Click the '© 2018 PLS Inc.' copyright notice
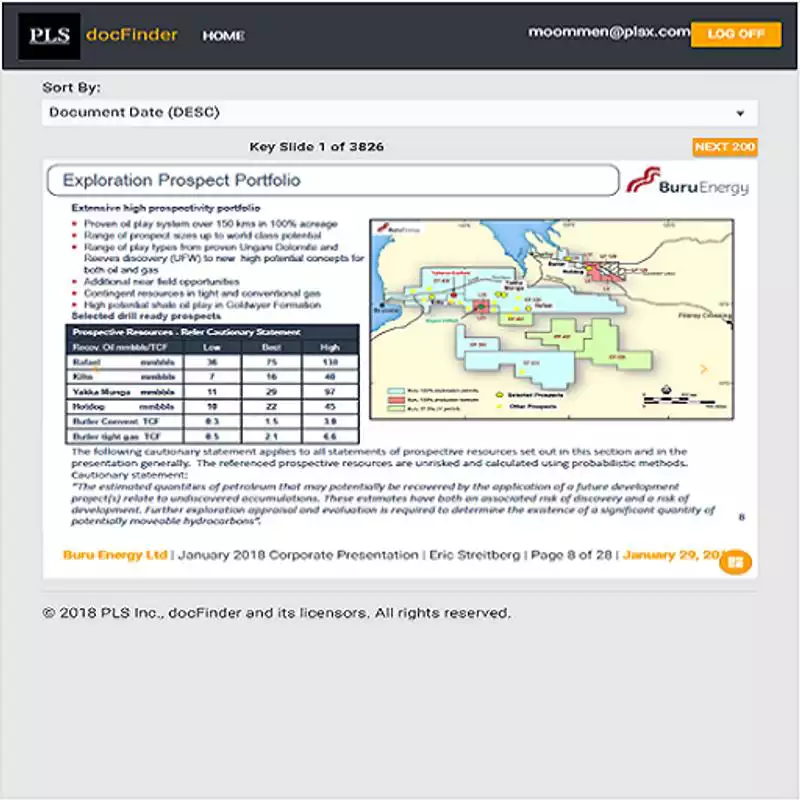The image size is (800, 800). click(276, 613)
